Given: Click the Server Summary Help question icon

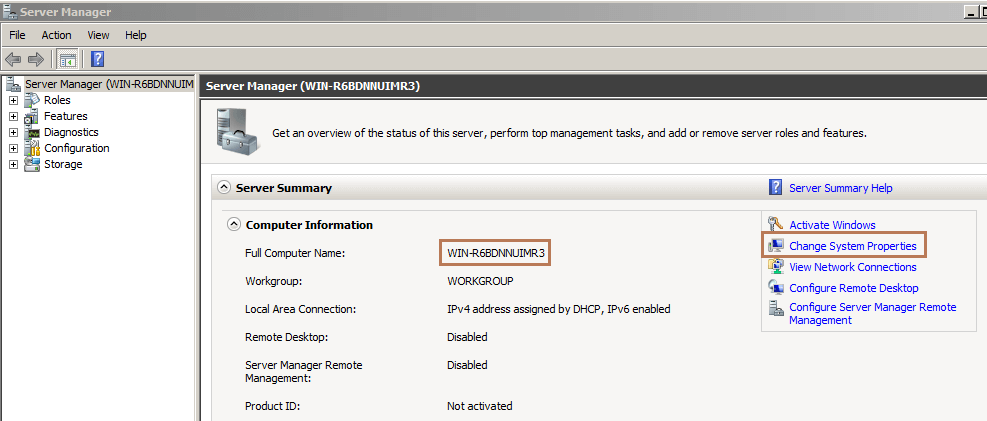Looking at the screenshot, I should pos(775,188).
